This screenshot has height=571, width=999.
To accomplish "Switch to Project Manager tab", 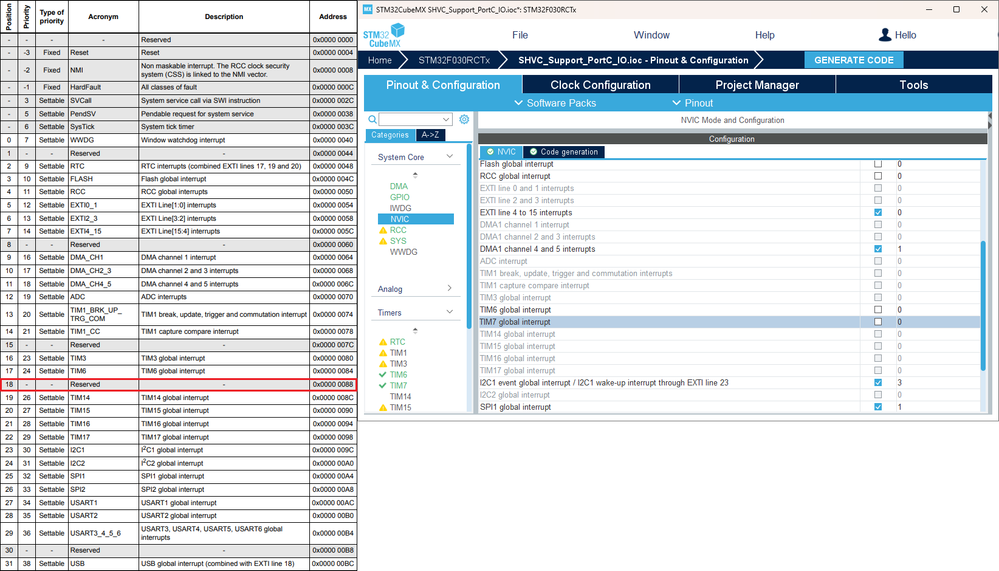I will click(x=757, y=85).
